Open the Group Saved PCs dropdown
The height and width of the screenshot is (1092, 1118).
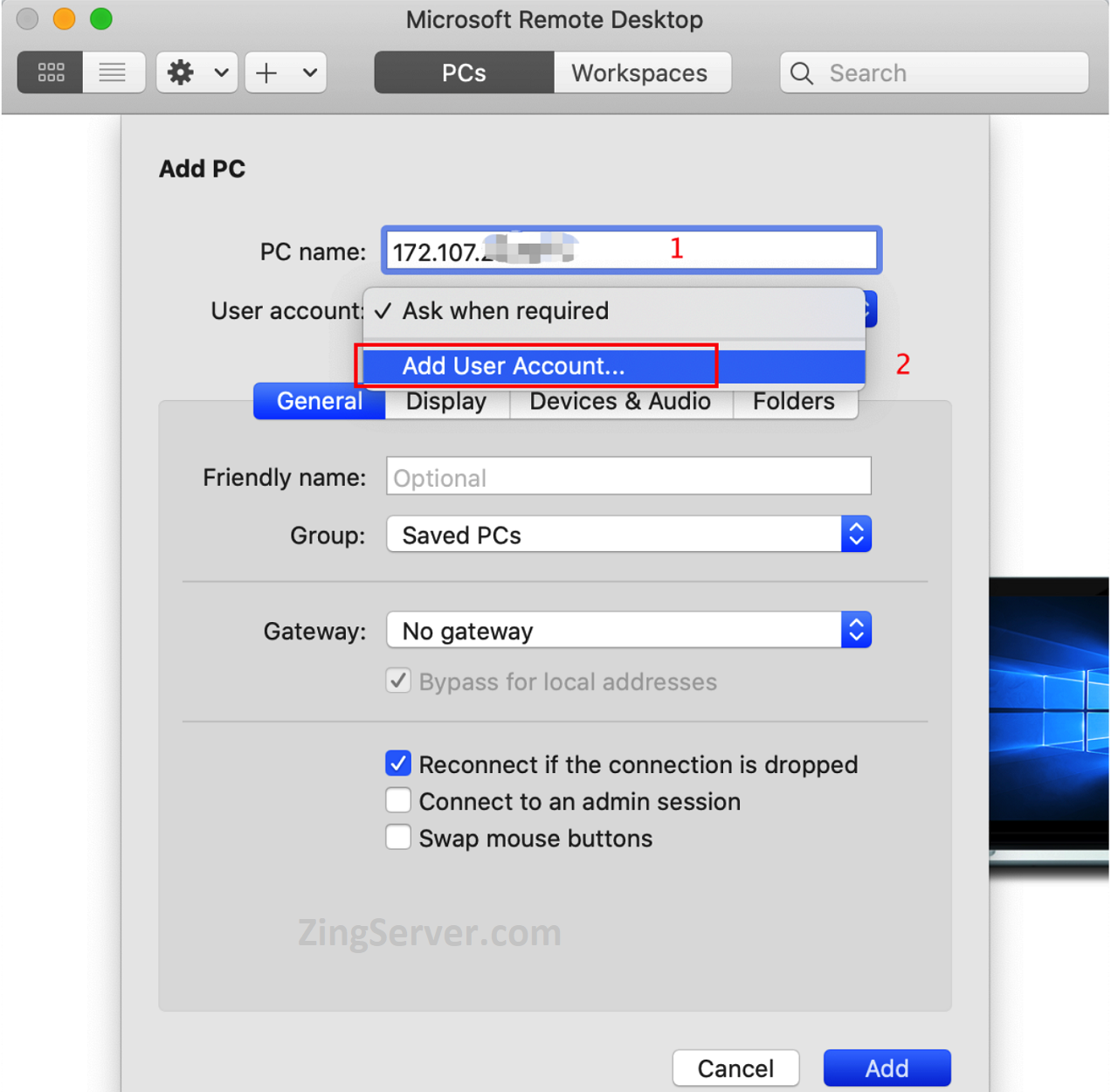629,535
